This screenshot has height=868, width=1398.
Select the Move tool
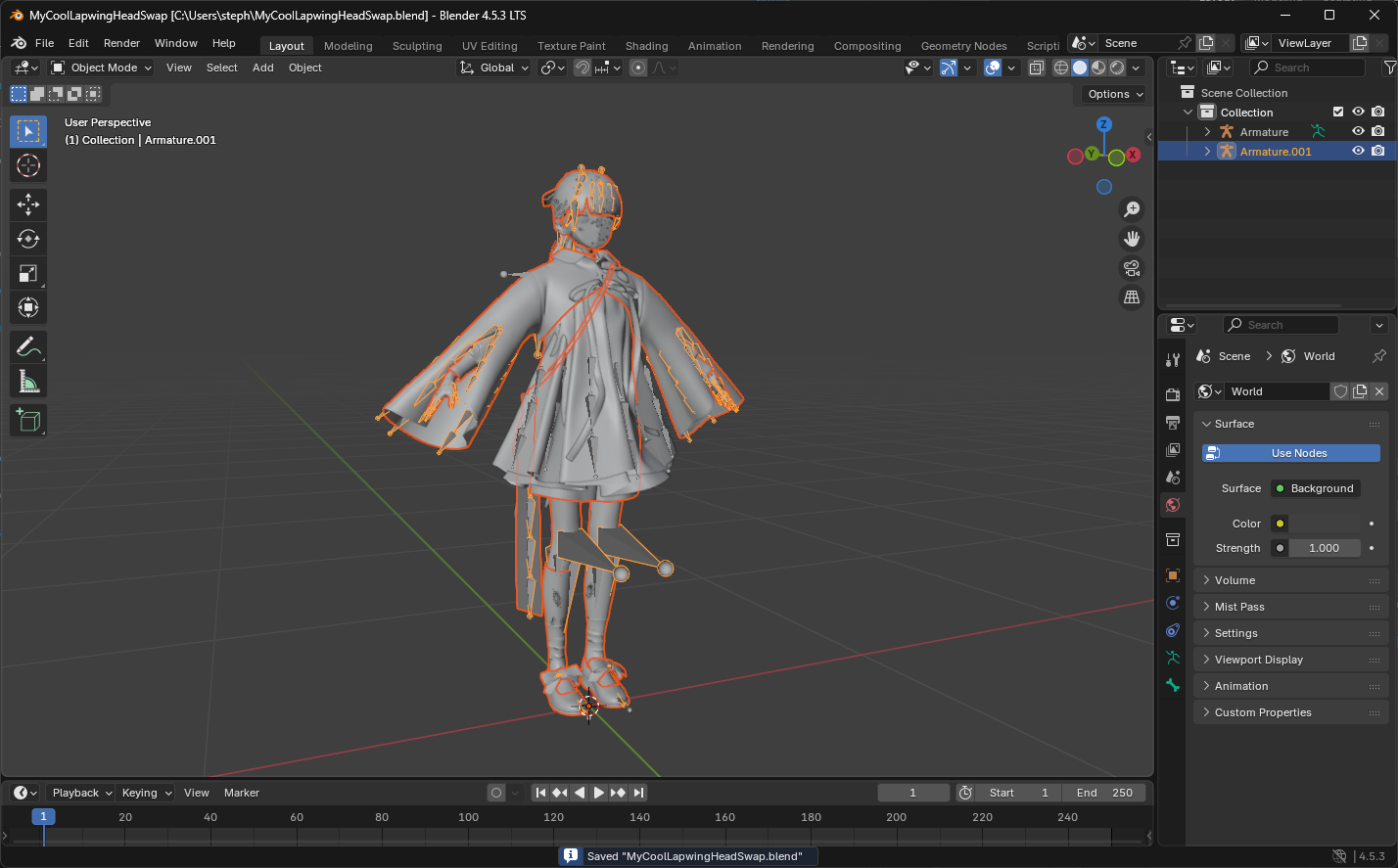coord(27,205)
